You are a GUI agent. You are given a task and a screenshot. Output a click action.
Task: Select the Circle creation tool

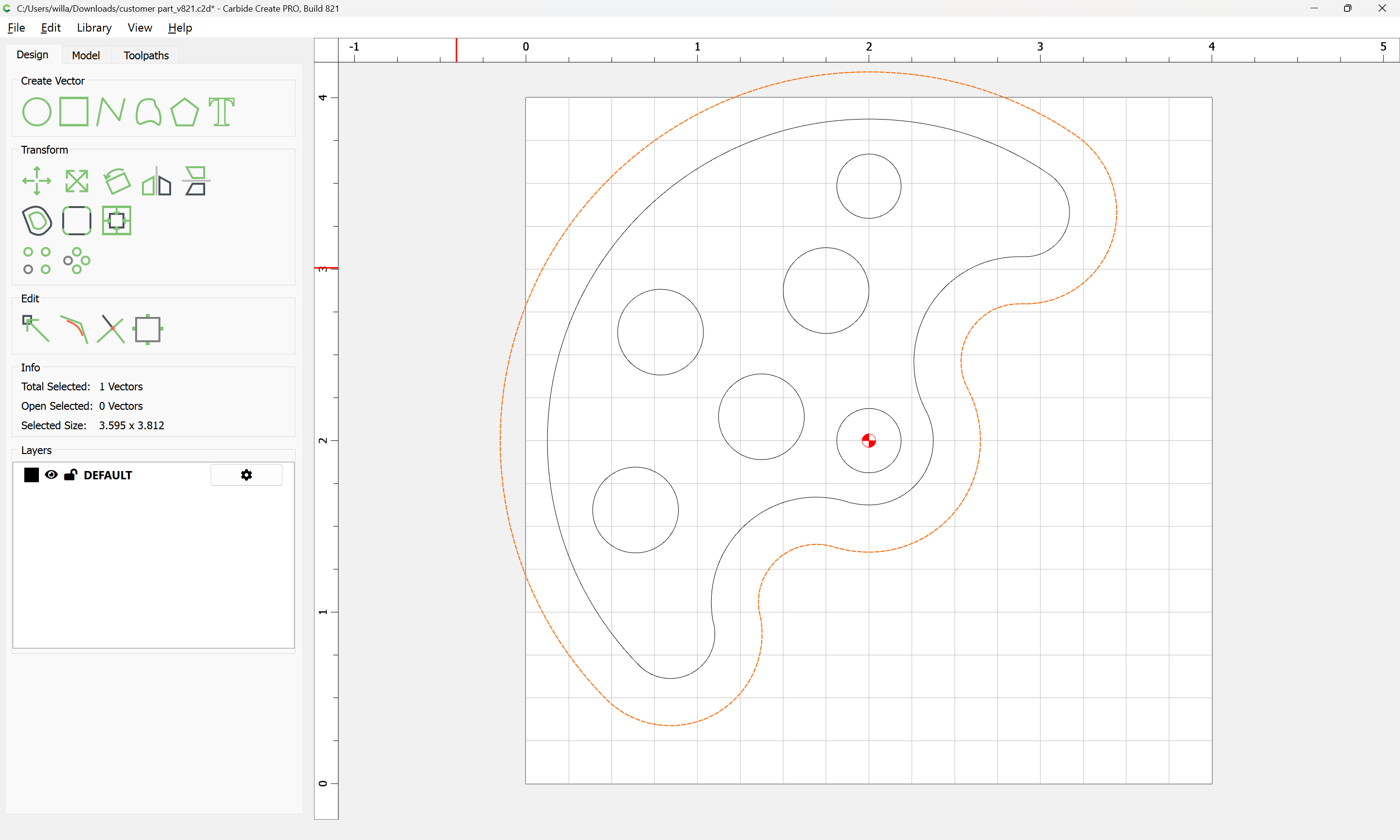pos(37,111)
